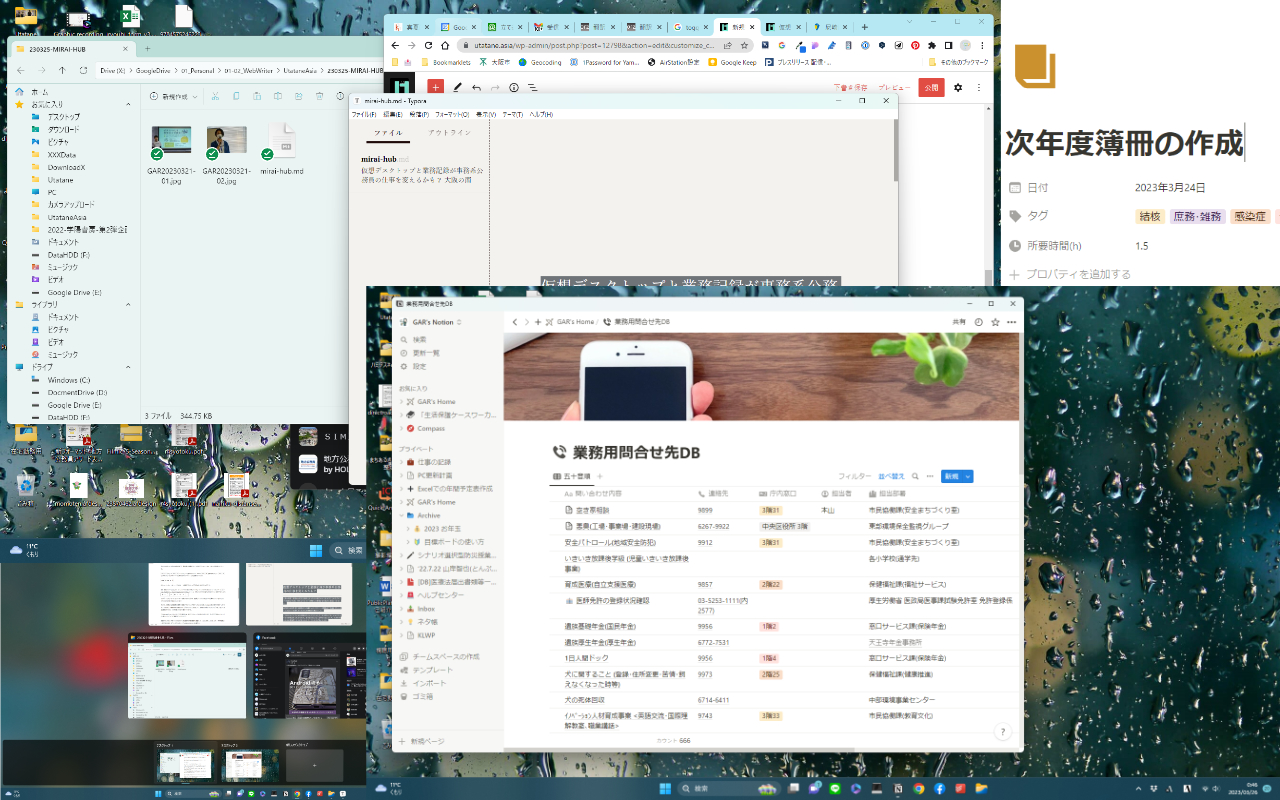Viewport: 1280px width, 800px height.
Task: Open 新規ページ in Notion sidebar
Action: coord(421,742)
